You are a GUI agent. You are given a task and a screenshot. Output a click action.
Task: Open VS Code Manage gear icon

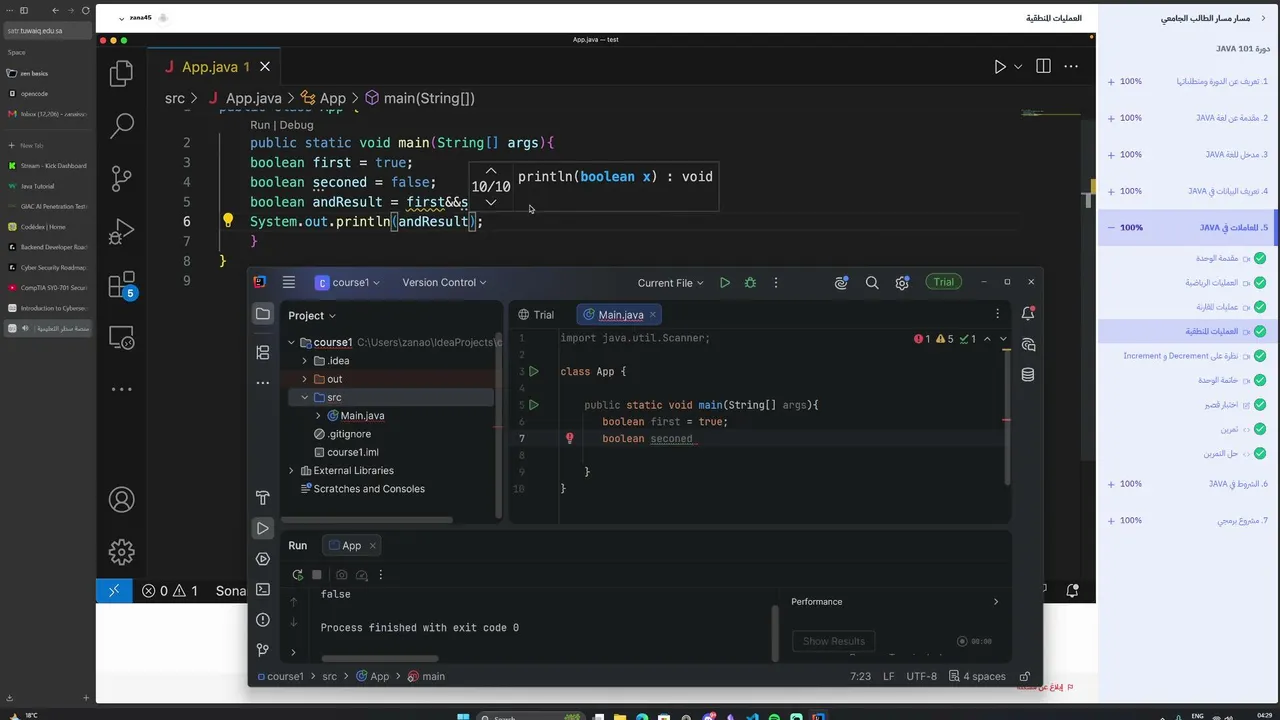pyautogui.click(x=121, y=551)
